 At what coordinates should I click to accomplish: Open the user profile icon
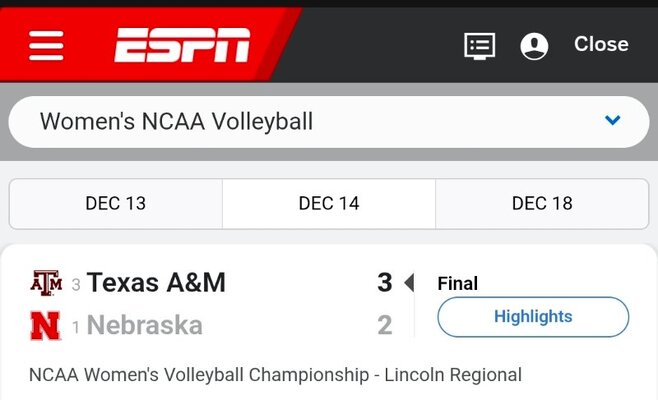pyautogui.click(x=534, y=45)
